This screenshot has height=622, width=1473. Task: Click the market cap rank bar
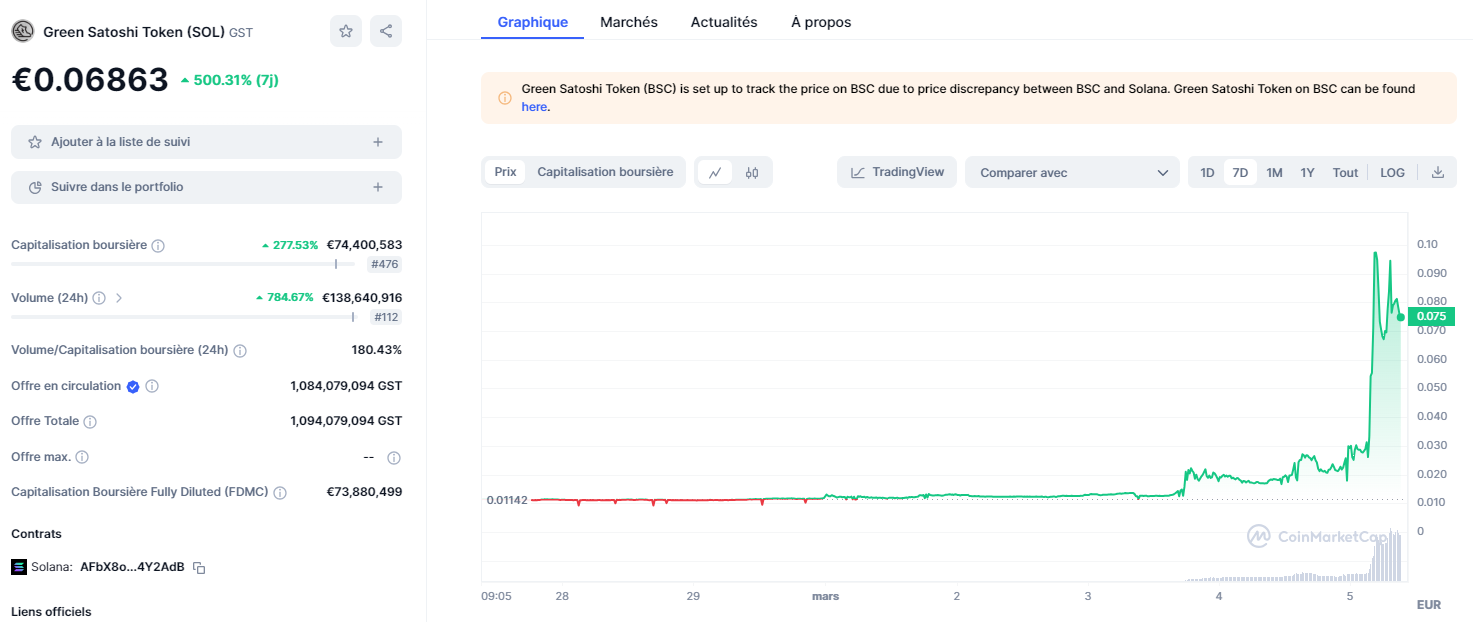182,264
